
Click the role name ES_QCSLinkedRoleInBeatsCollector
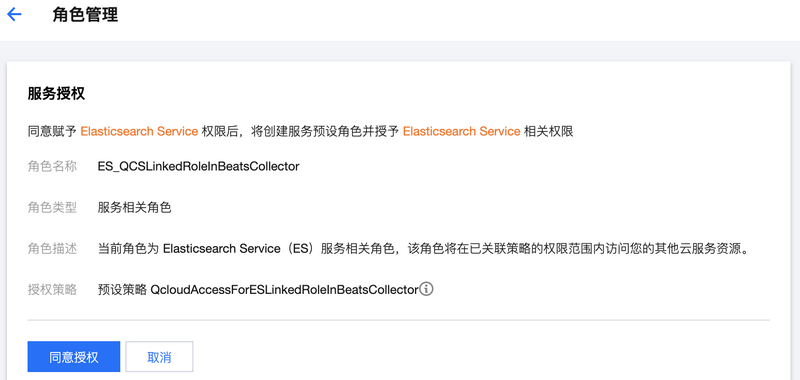pos(198,167)
